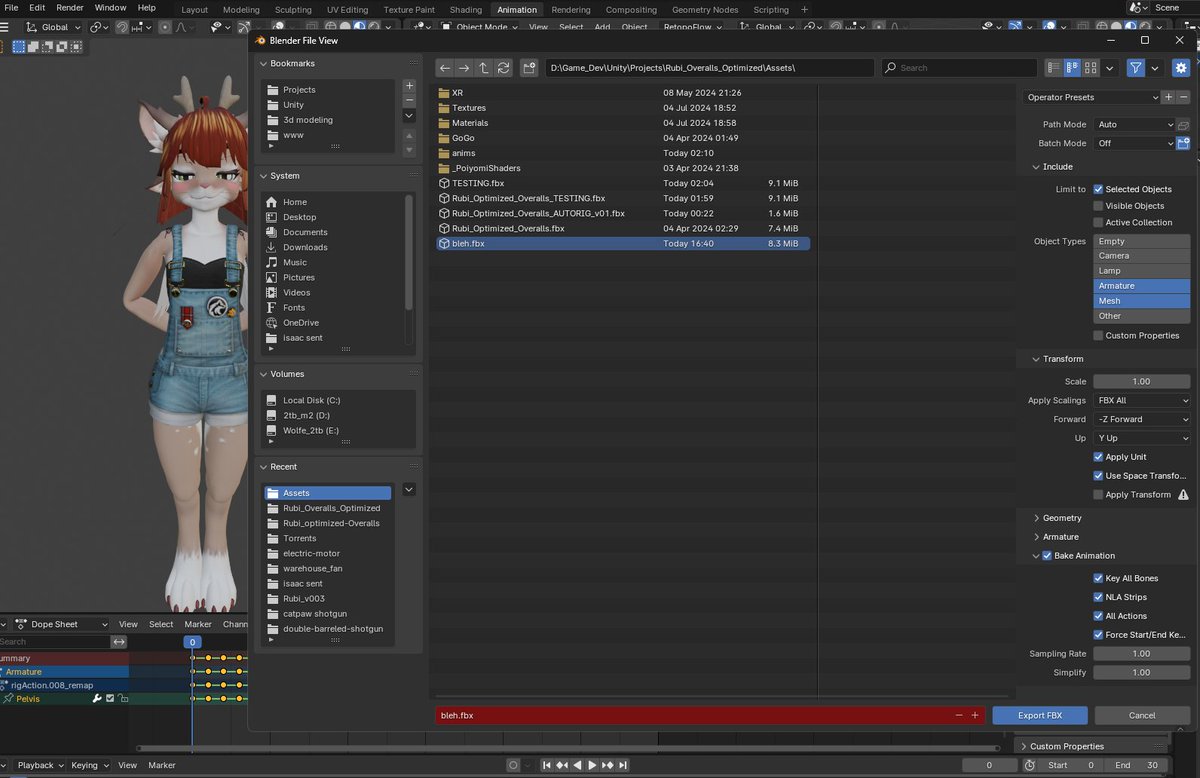Jump to timeline end frame
This screenshot has height=778, width=1200.
click(623, 765)
